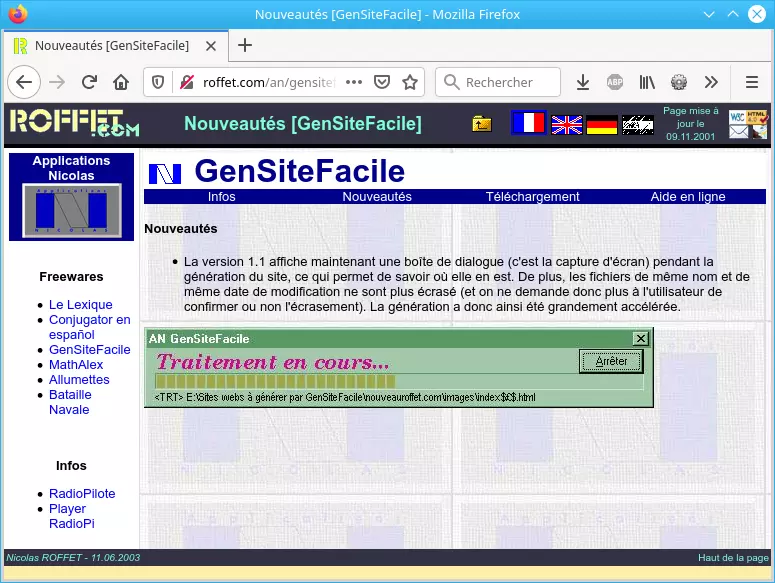Open a new browser tab
The image size is (775, 583).
245,45
